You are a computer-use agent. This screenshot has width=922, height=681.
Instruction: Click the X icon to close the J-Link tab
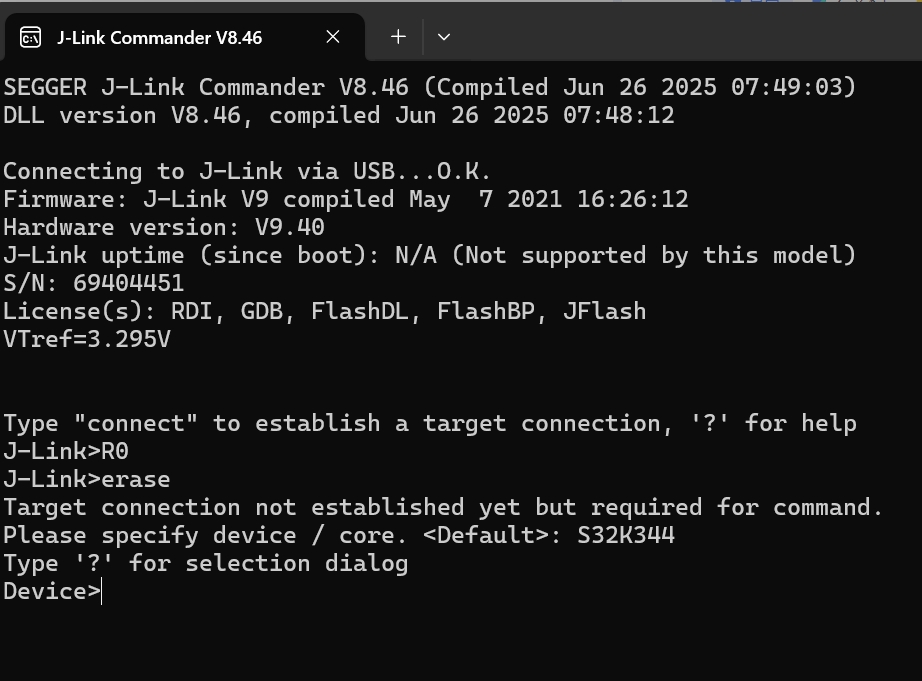tap(332, 37)
